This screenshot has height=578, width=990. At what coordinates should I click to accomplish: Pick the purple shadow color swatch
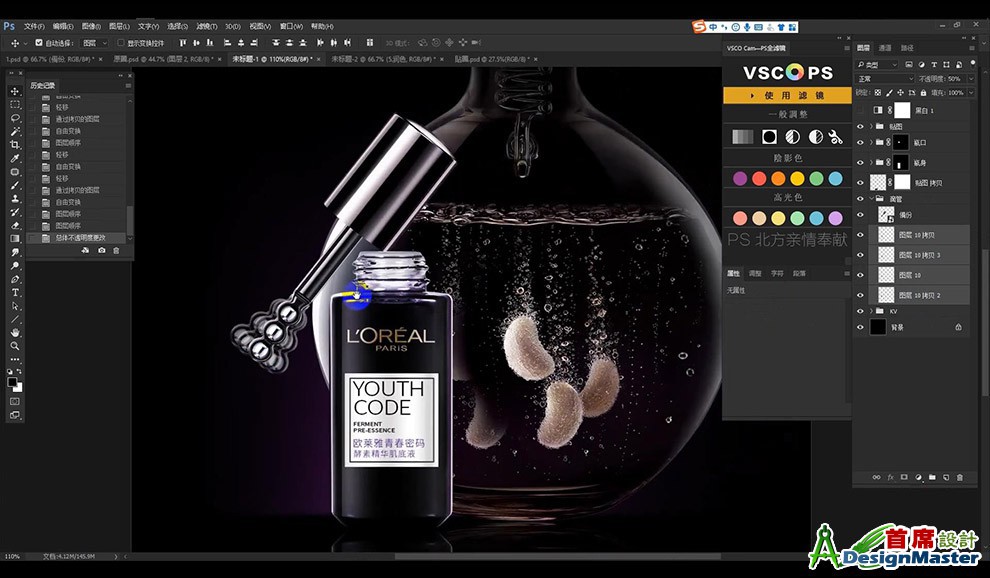740,179
